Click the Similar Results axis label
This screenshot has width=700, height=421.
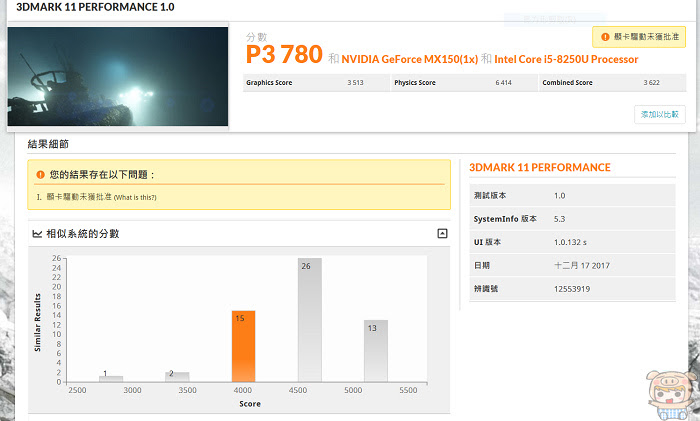click(38, 322)
